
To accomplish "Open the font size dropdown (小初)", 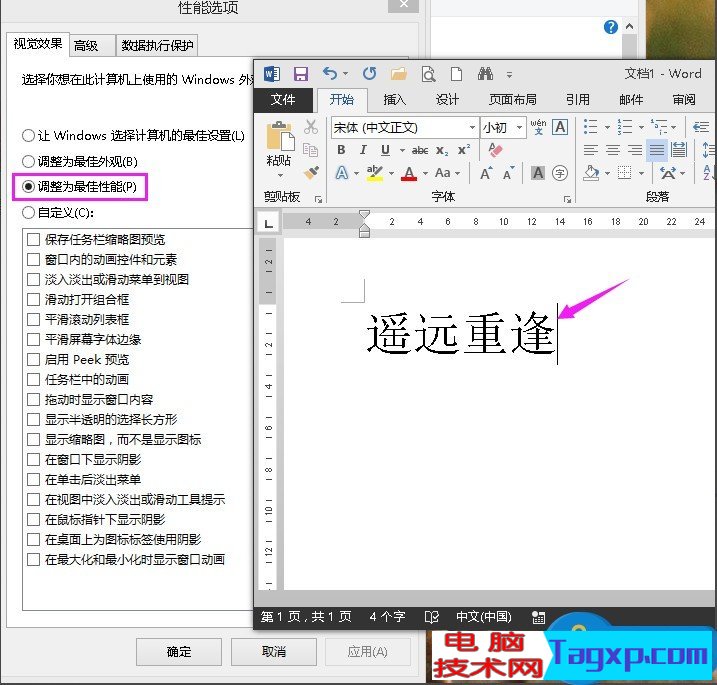I will [519, 127].
